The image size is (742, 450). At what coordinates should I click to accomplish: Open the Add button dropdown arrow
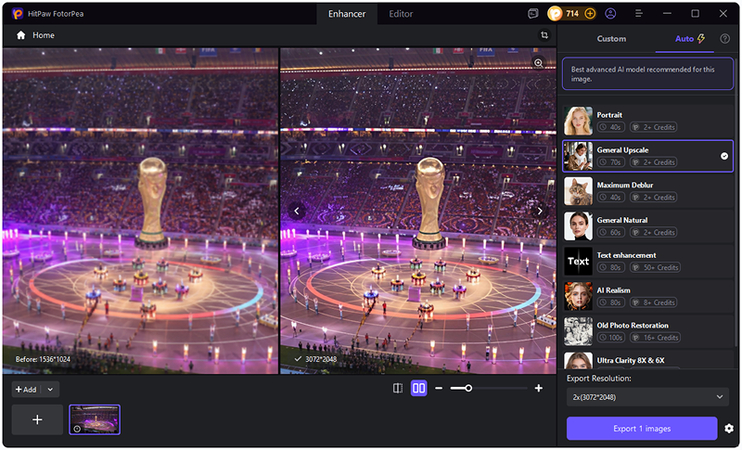(50, 389)
